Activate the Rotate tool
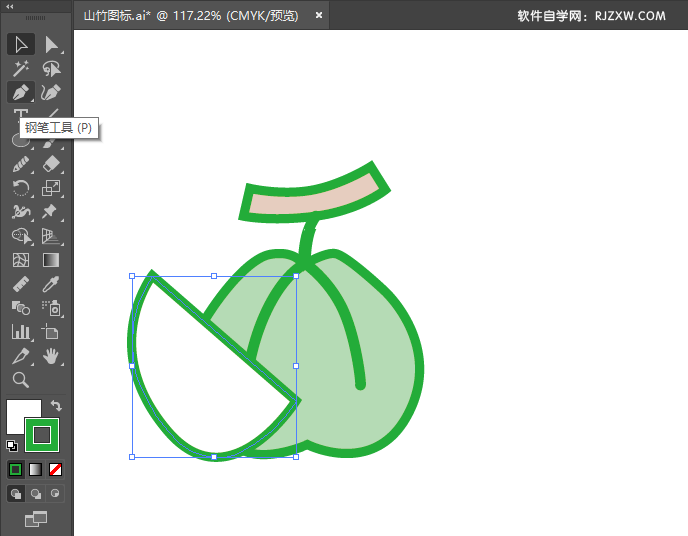Image resolution: width=688 pixels, height=536 pixels. 21,188
